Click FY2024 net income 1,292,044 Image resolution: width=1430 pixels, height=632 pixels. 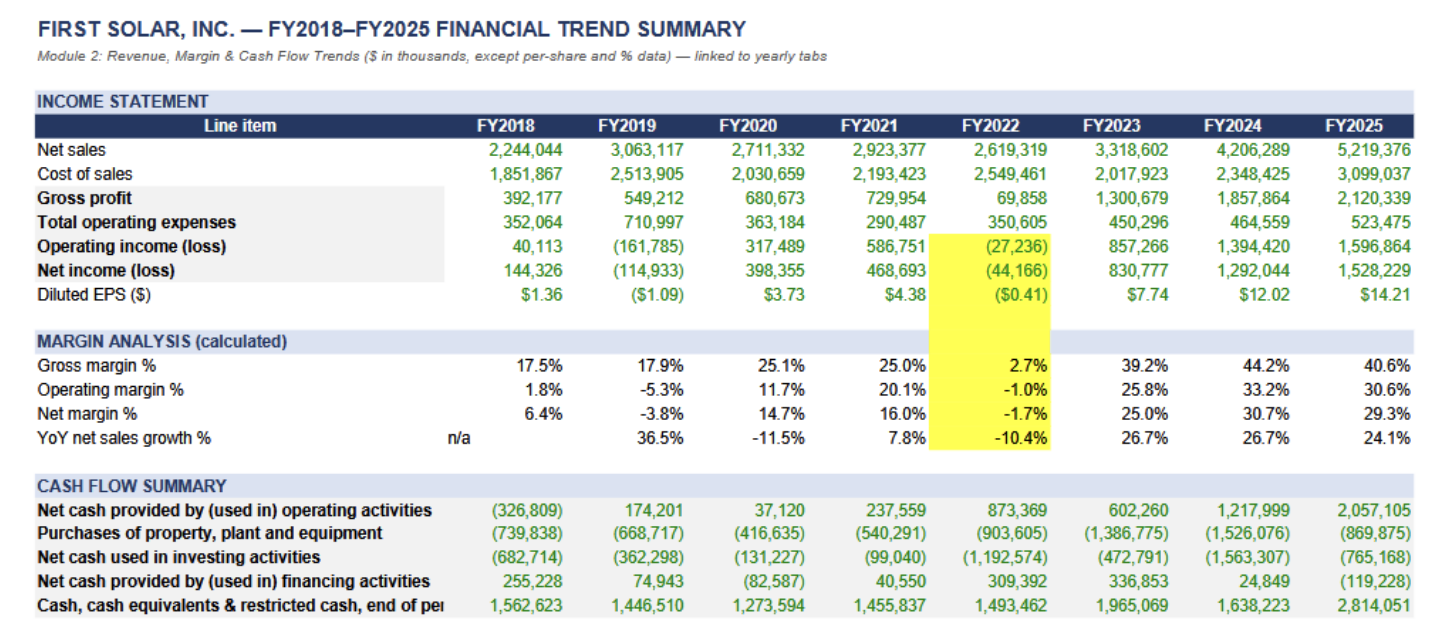tap(1254, 270)
